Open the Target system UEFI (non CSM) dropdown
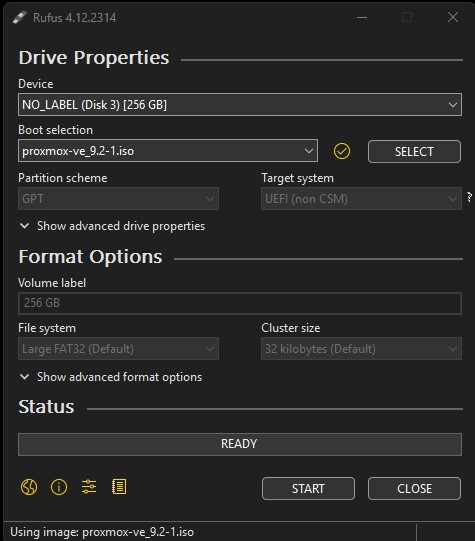 coord(361,199)
